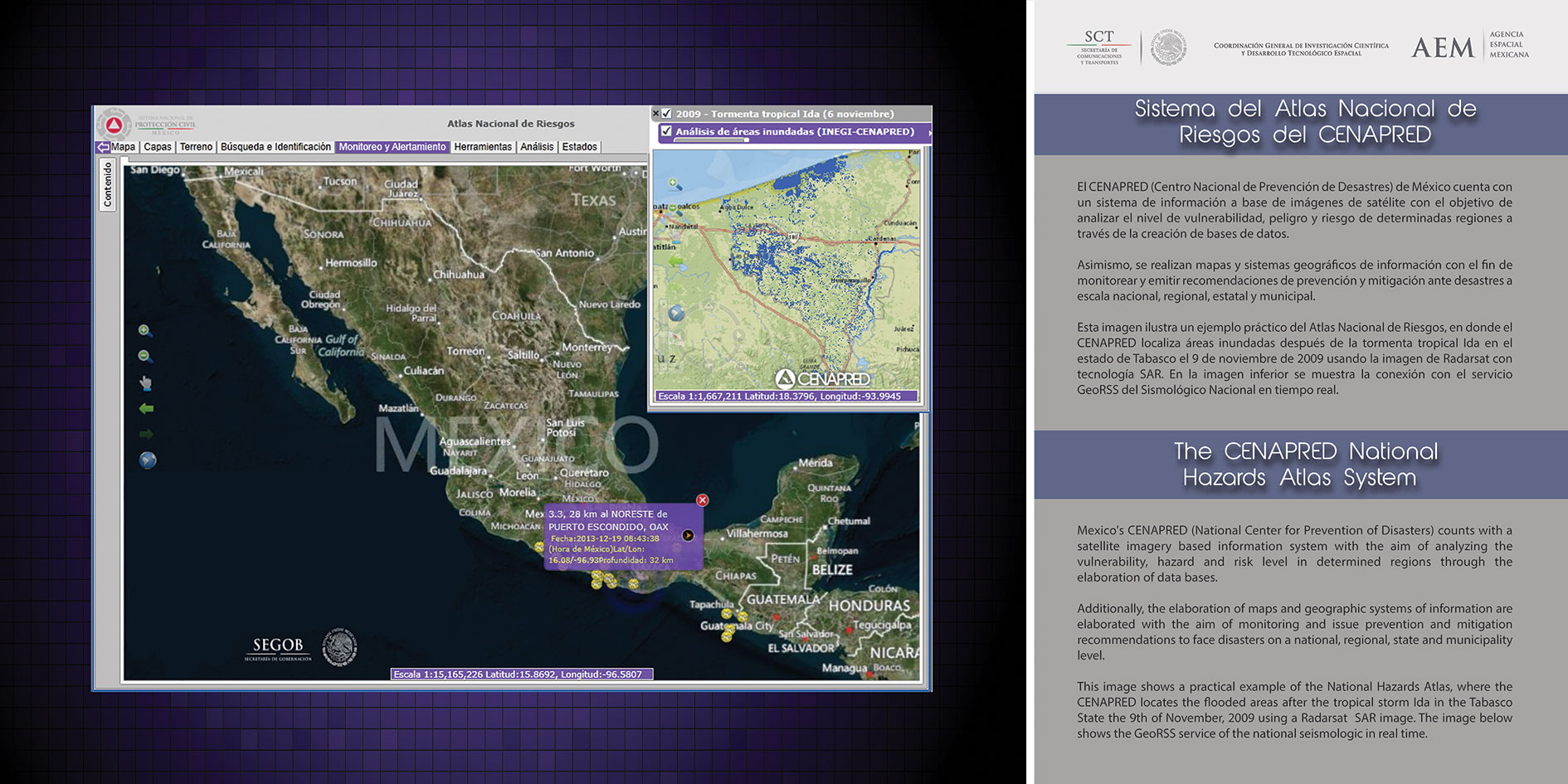This screenshot has height=784, width=1568.
Task: Click the Protección Civil logo
Action: [x=148, y=124]
